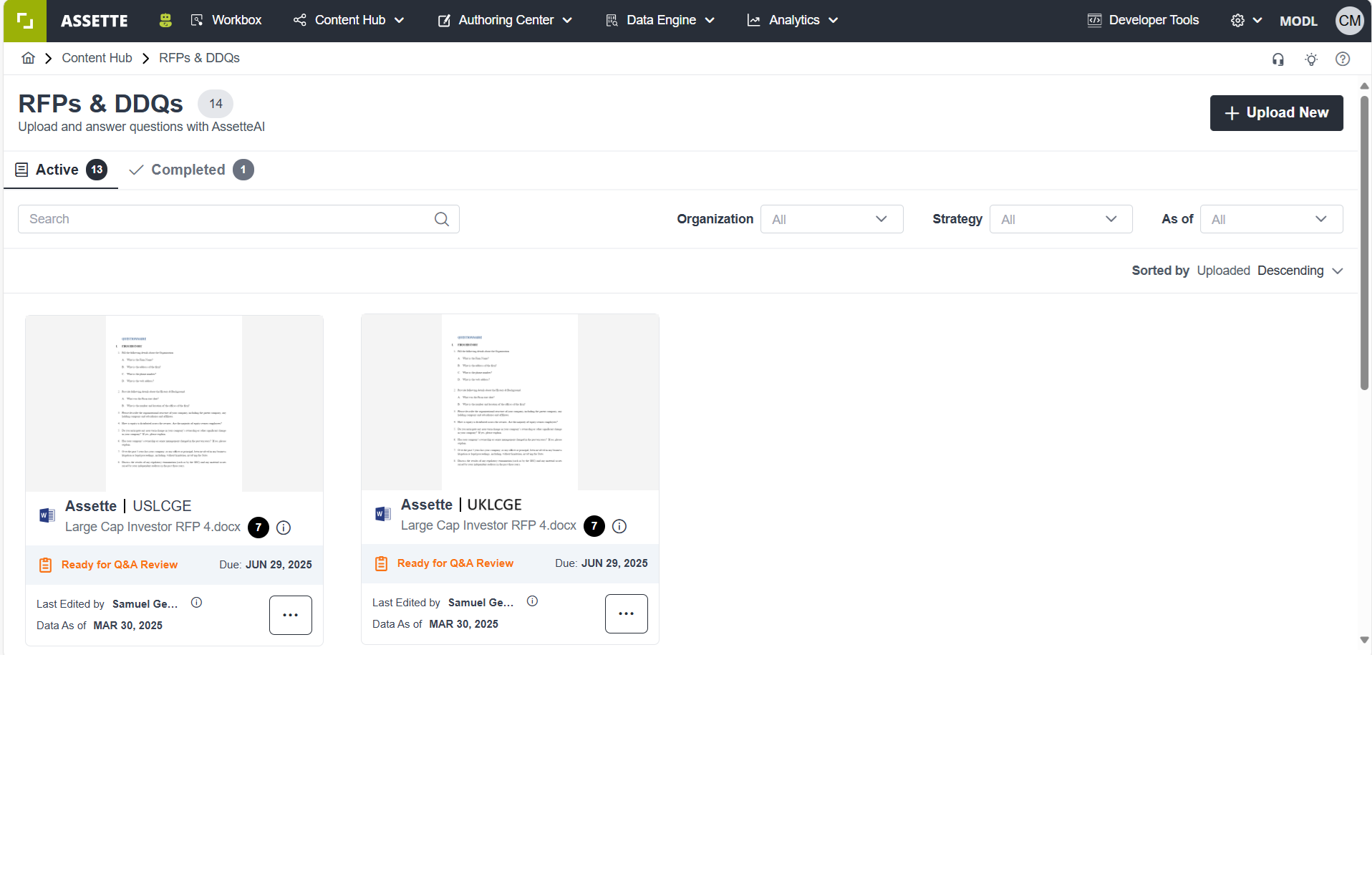
Task: Open the headset support icon
Action: pos(1277,59)
